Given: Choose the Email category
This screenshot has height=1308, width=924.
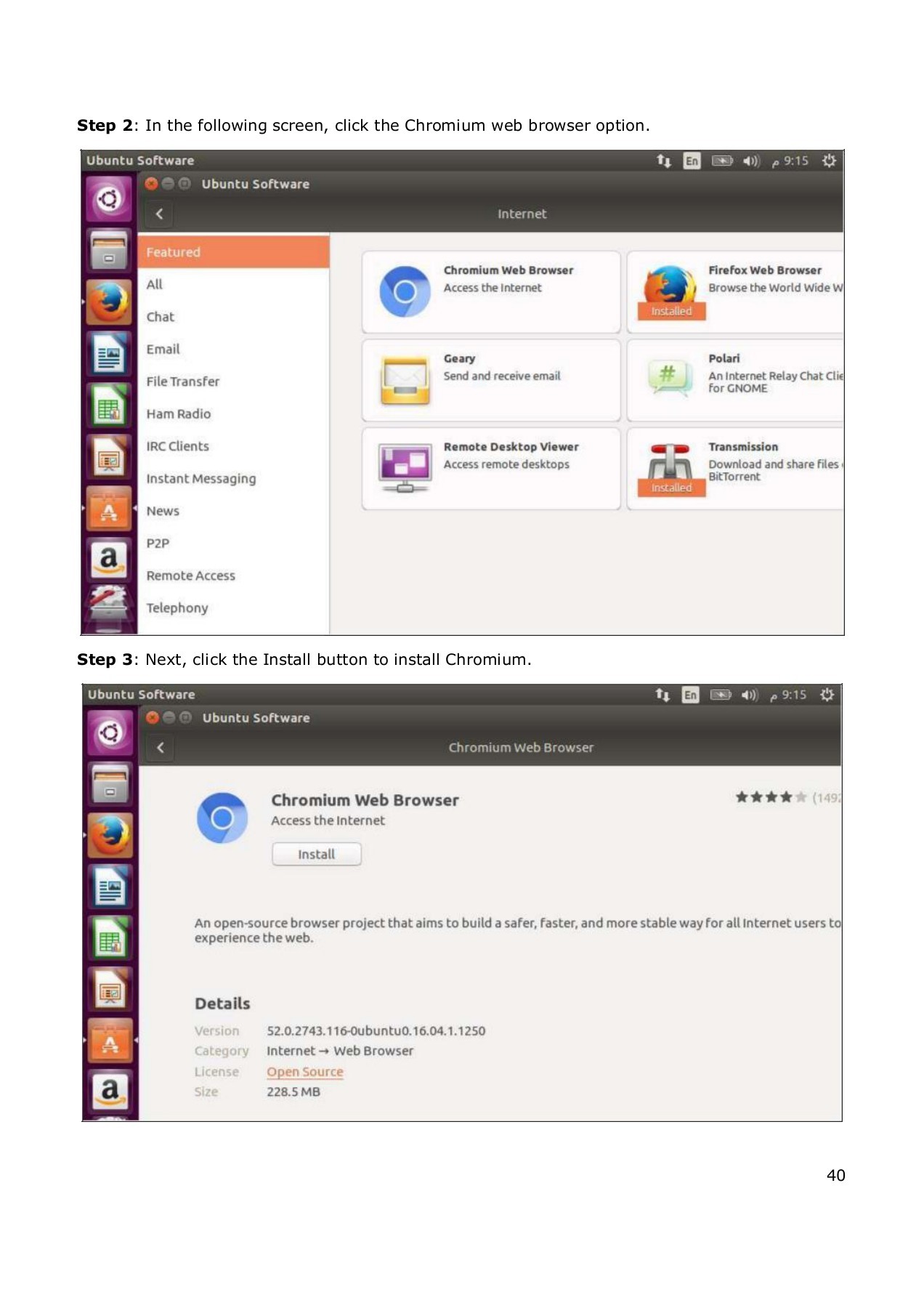Looking at the screenshot, I should pos(163,349).
